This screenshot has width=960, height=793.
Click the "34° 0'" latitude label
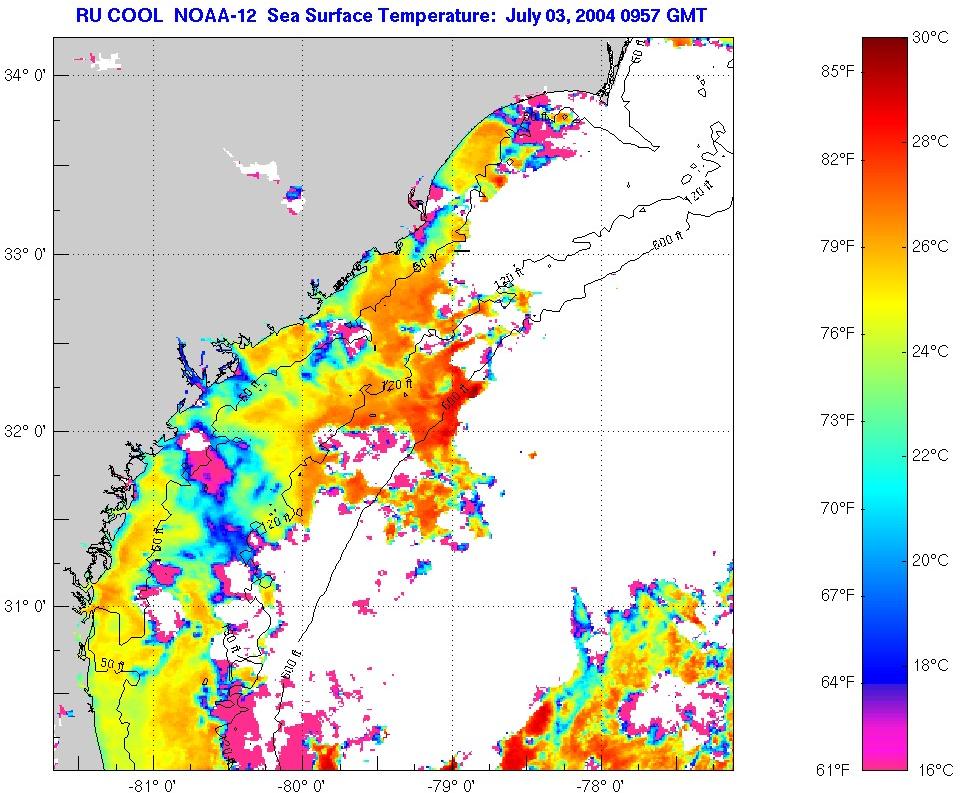point(25,75)
